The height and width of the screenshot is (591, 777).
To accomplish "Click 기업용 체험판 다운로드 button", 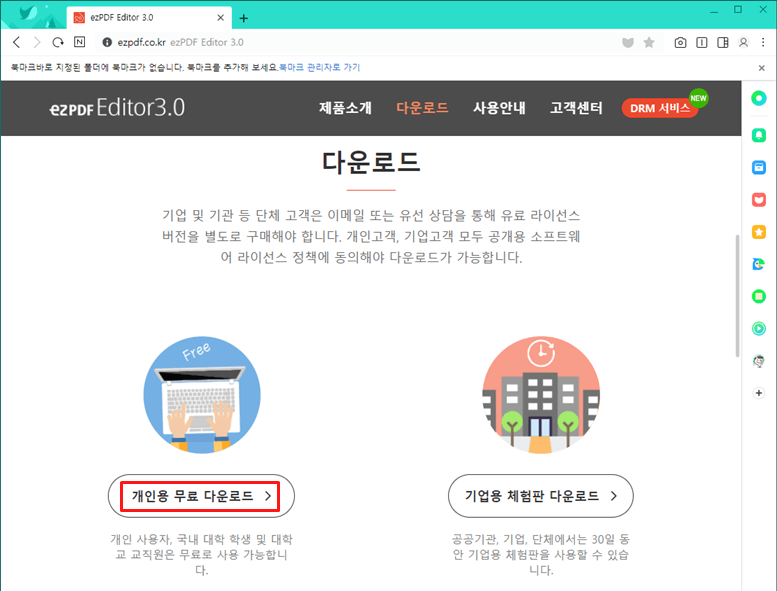I will pos(541,496).
